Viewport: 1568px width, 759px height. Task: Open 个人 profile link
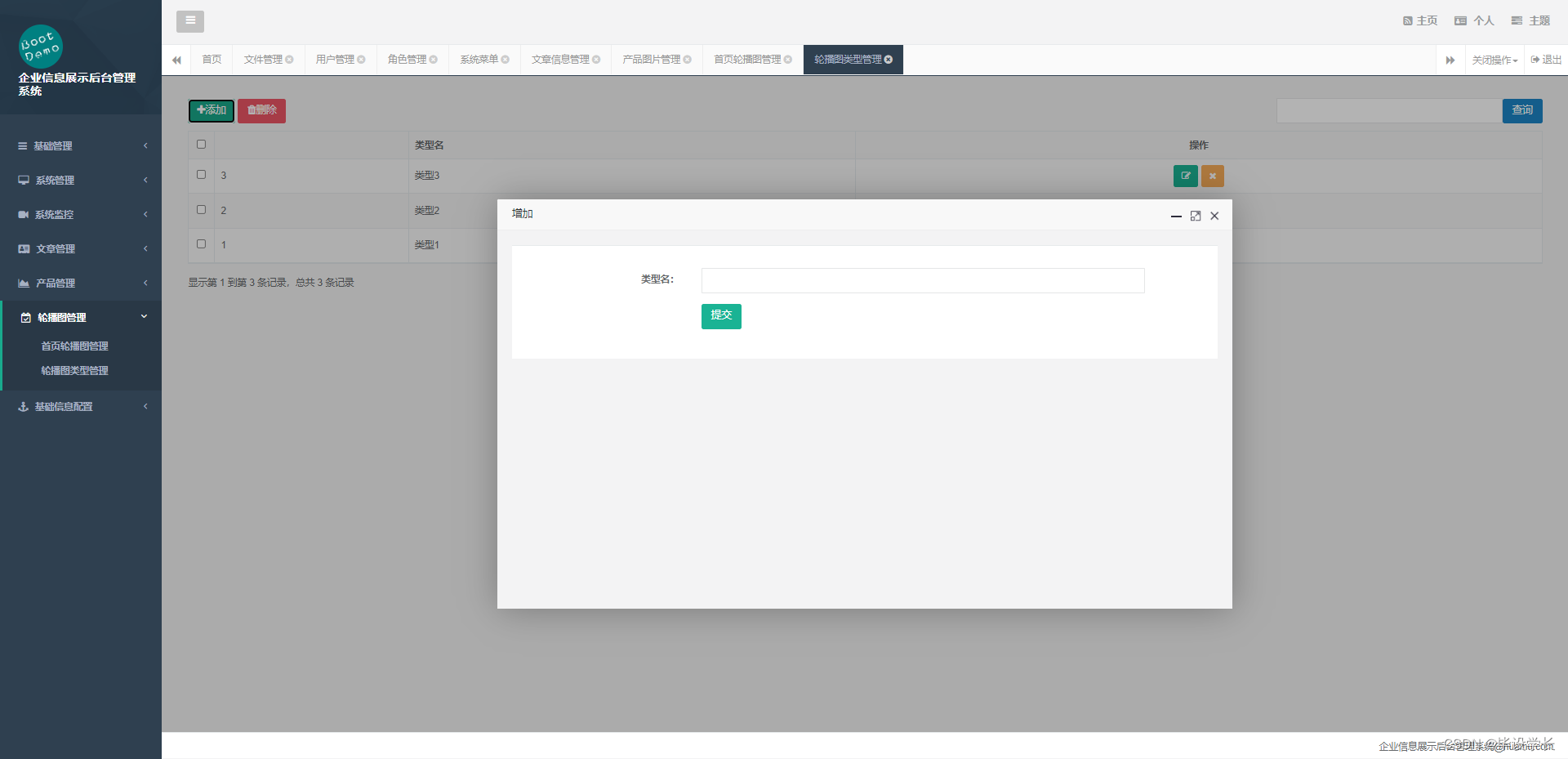pos(1474,21)
